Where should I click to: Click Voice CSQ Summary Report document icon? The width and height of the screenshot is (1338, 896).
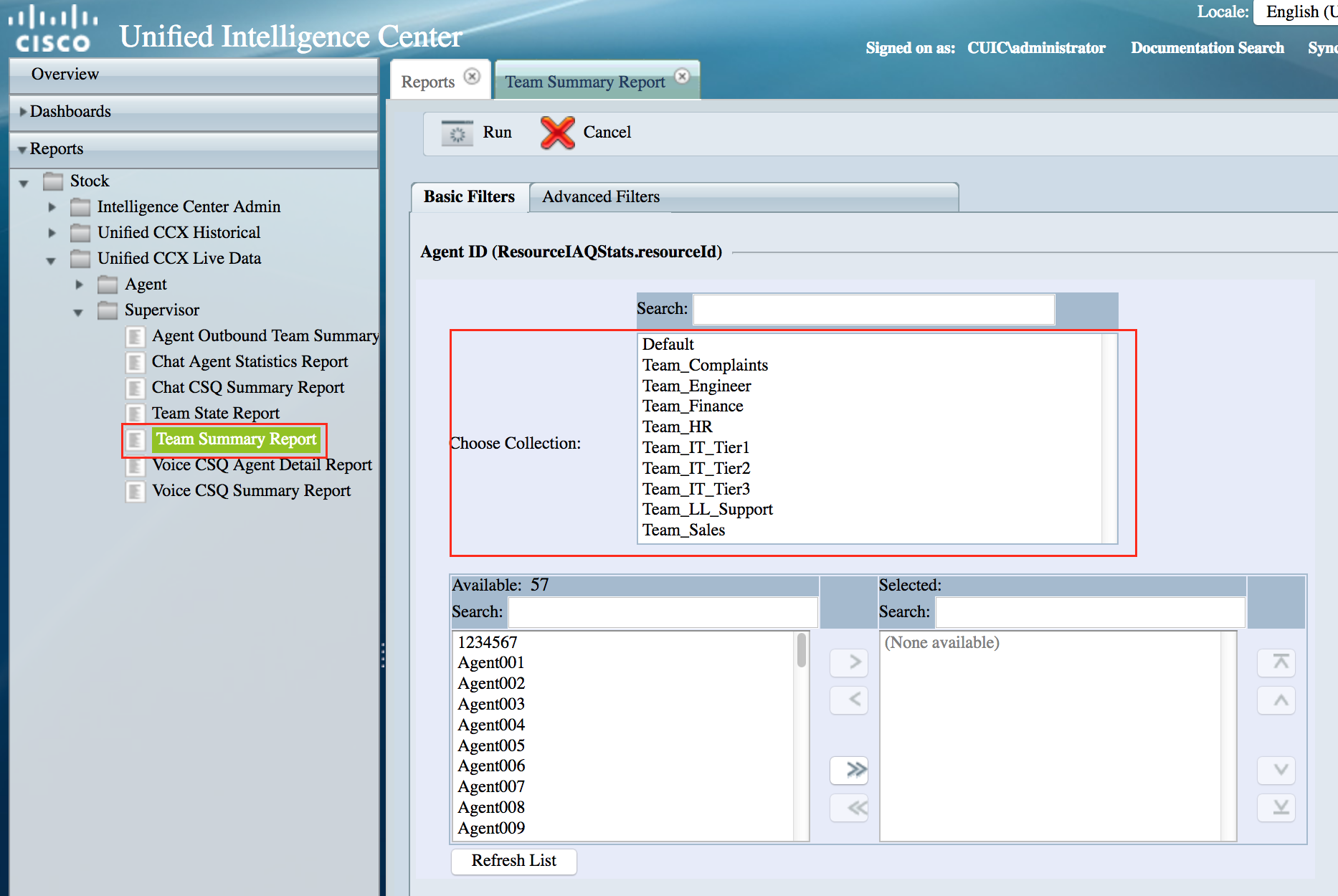pos(135,491)
